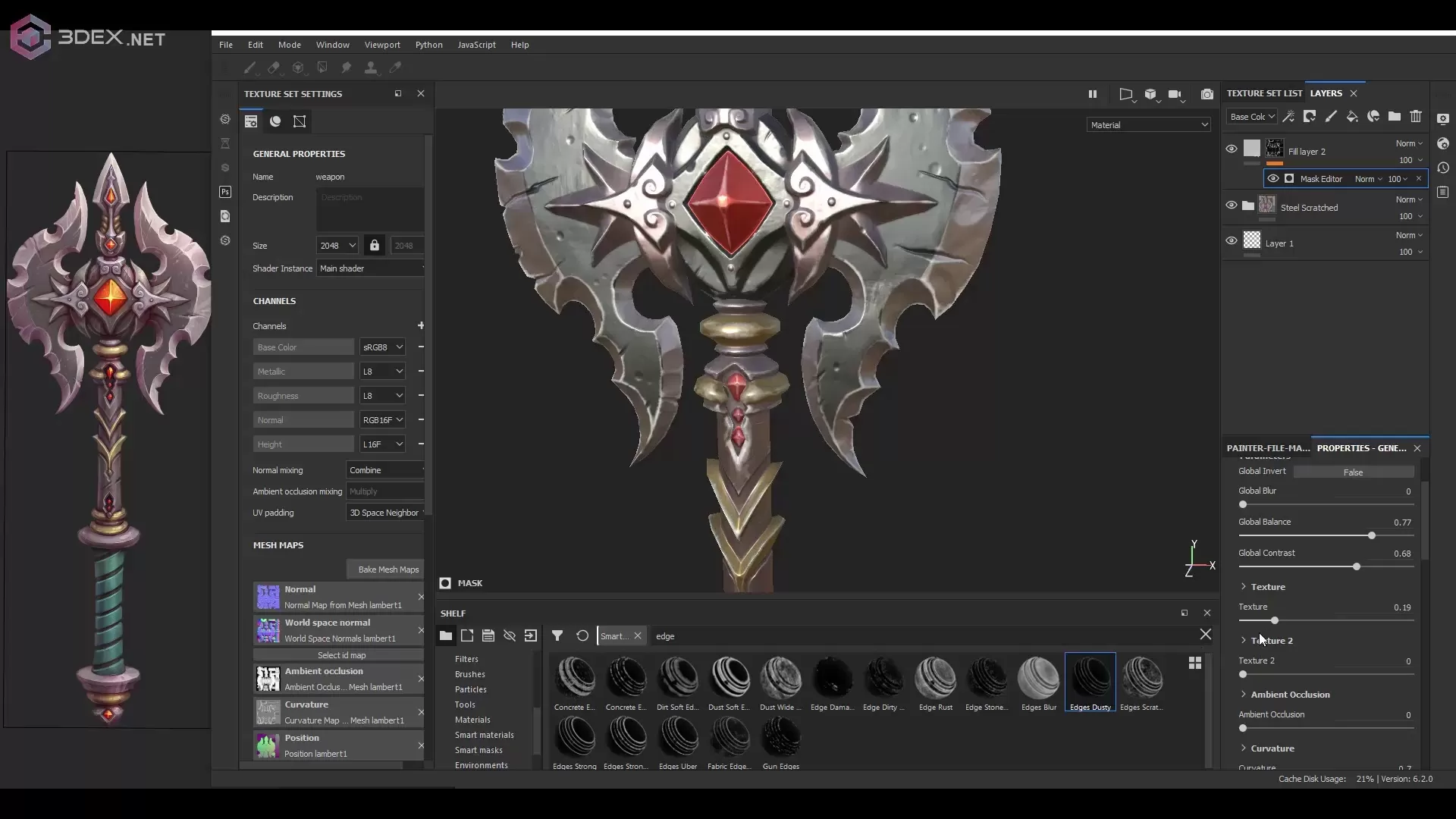Image resolution: width=1456 pixels, height=819 pixels.
Task: Switch to the Texture Set List tab
Action: click(x=1264, y=93)
